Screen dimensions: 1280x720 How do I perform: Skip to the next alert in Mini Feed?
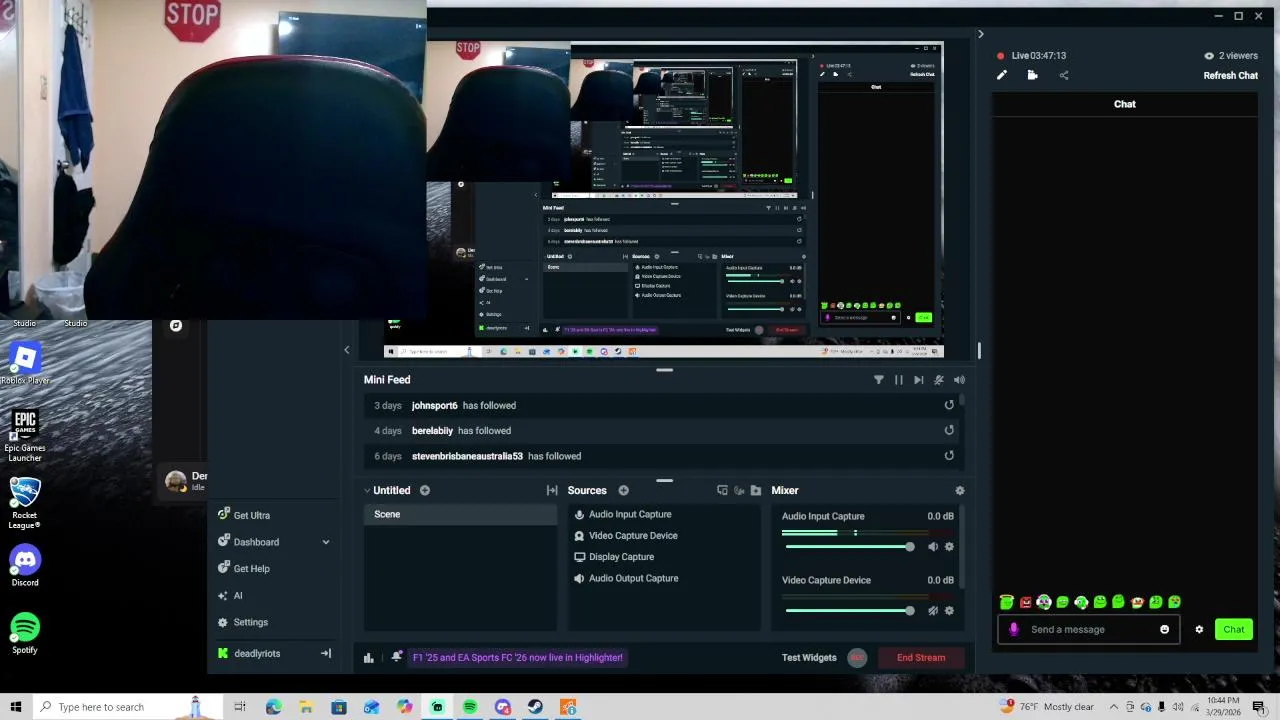918,380
